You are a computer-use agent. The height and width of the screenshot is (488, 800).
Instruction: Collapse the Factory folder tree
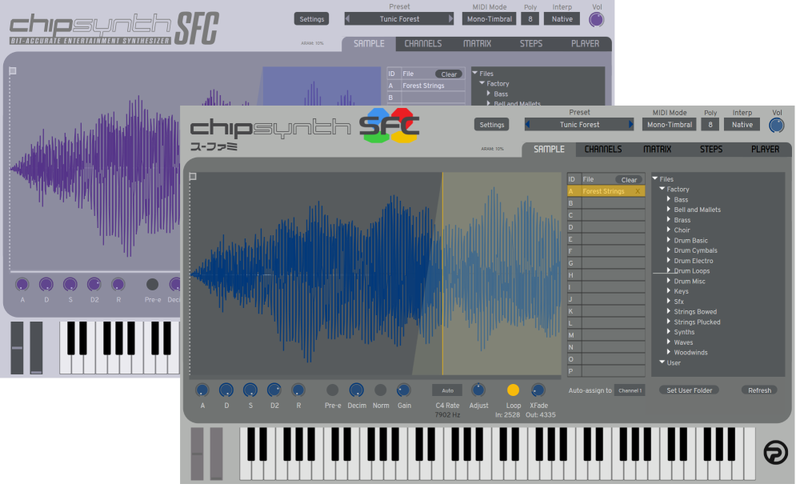point(661,189)
